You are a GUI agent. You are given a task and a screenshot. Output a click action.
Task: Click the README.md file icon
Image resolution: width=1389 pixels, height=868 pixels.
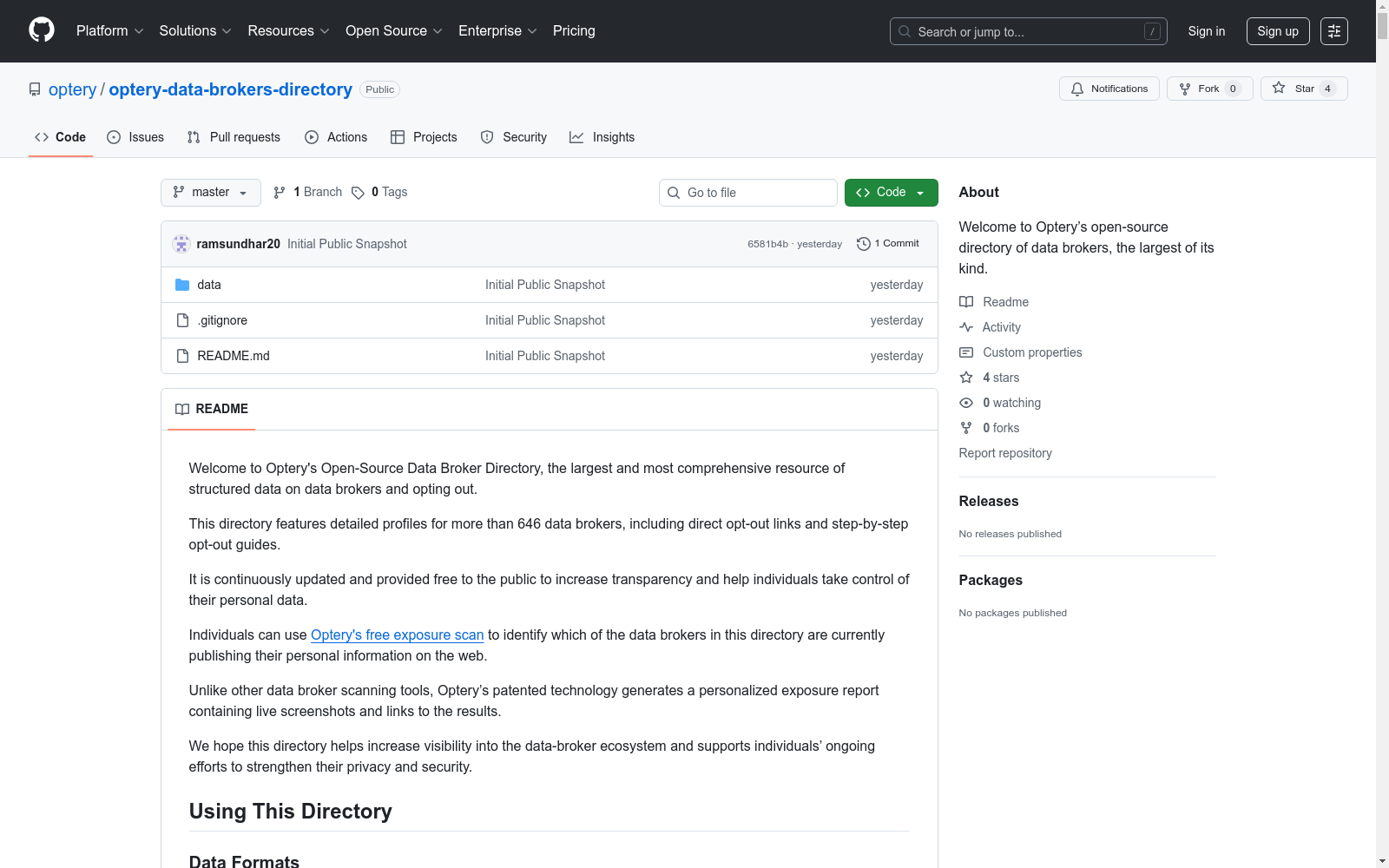click(x=182, y=356)
